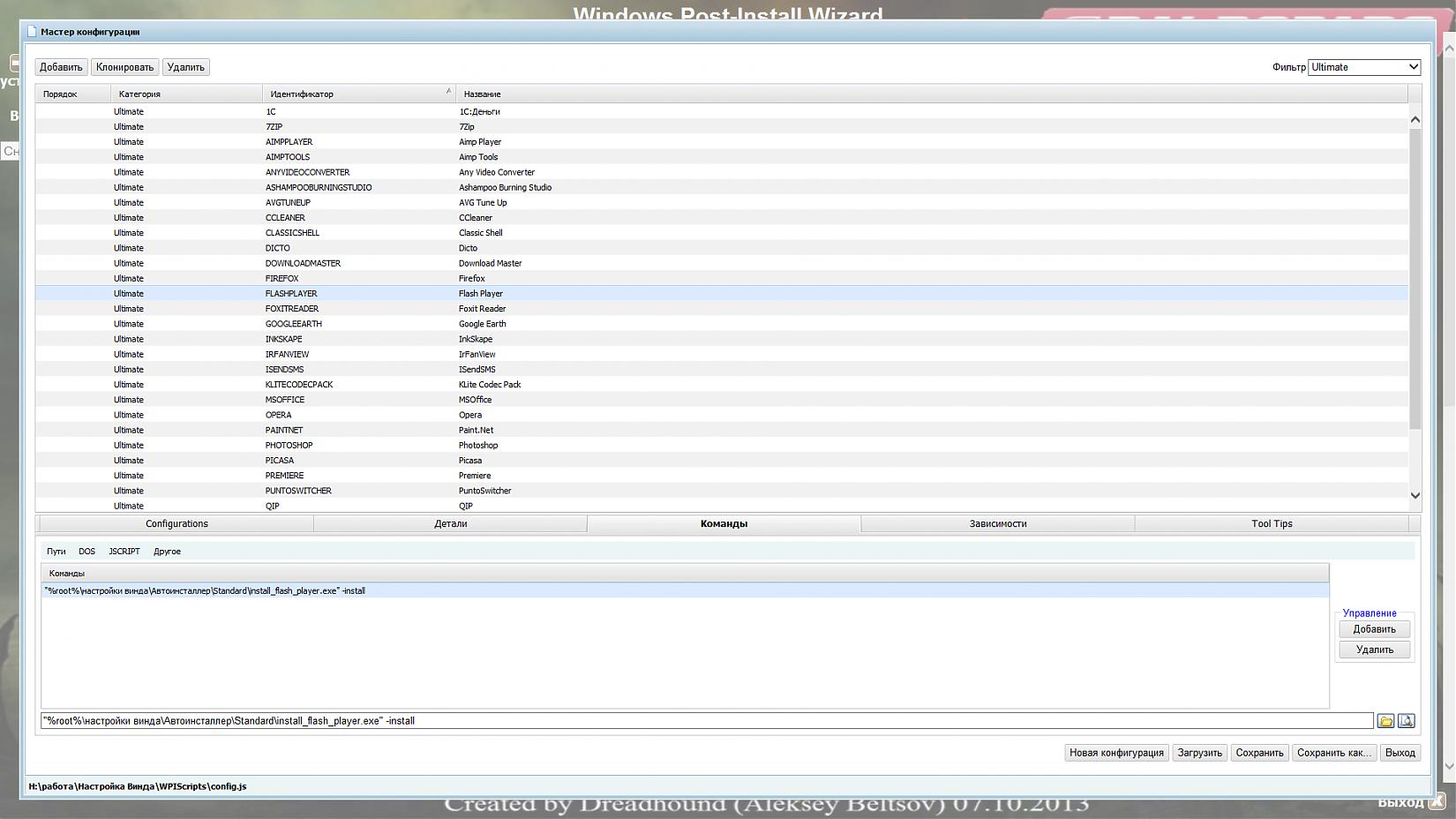Click the X icon of background Выход button
The height and width of the screenshot is (819, 1456).
tap(1437, 801)
